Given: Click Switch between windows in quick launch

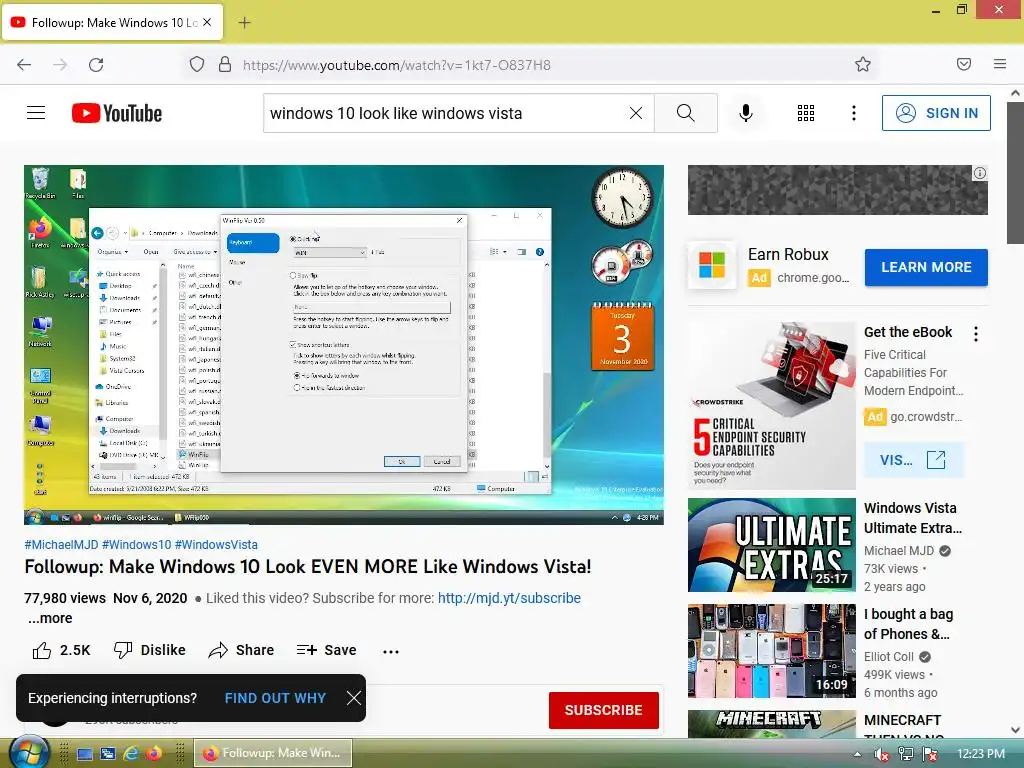Looking at the screenshot, I should point(108,754).
